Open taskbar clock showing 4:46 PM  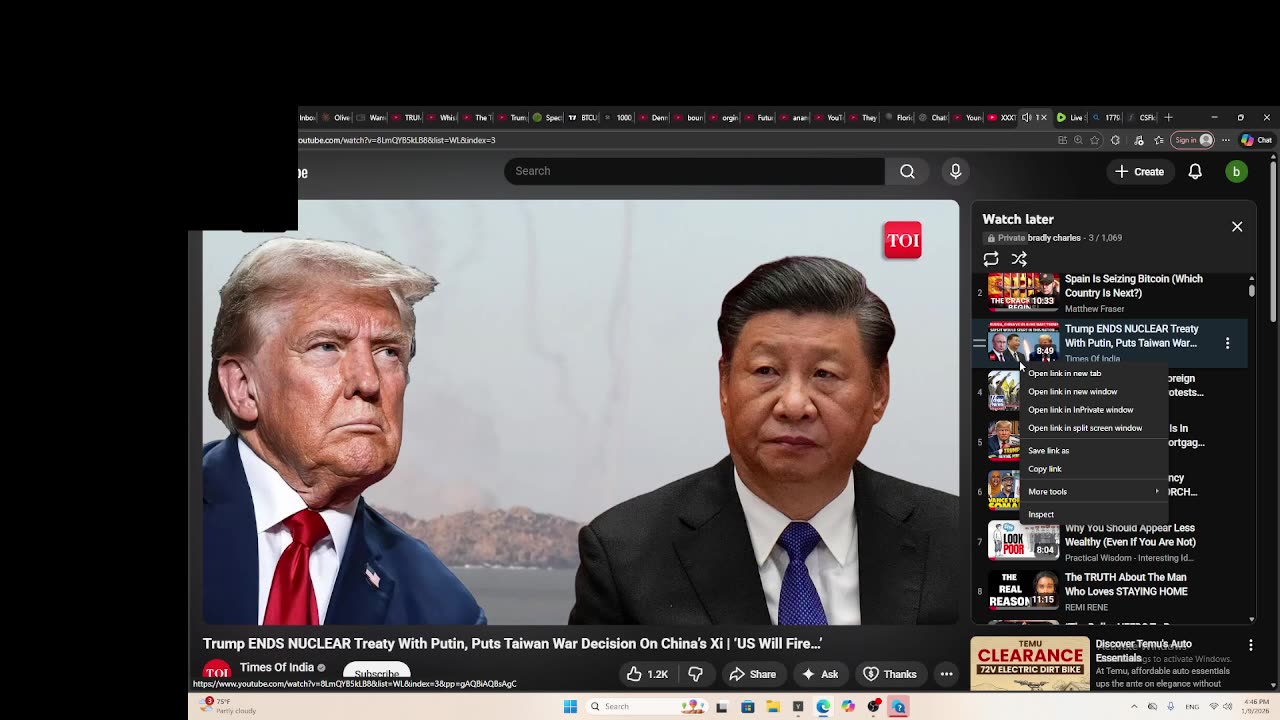click(x=1254, y=707)
